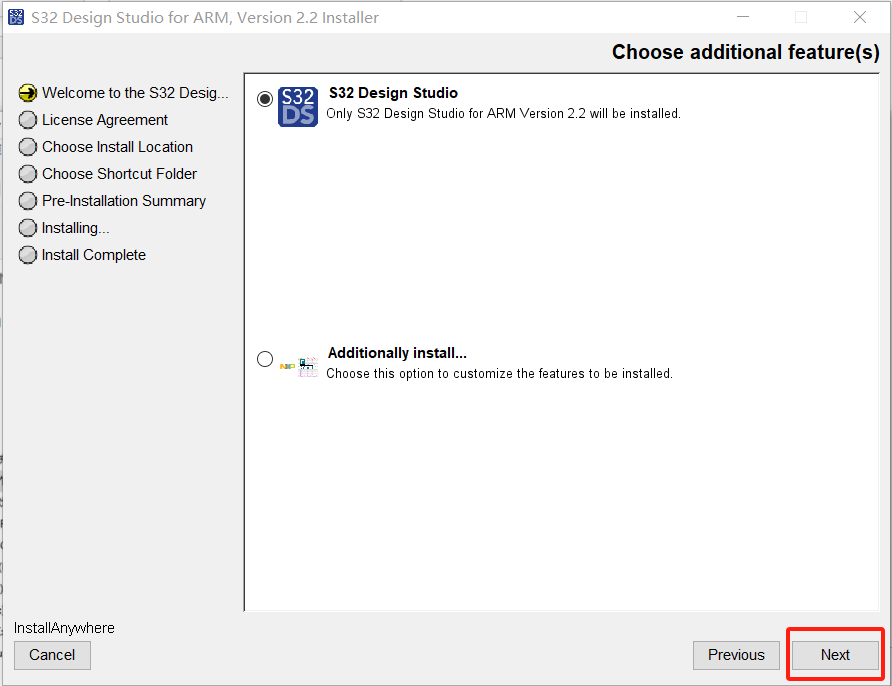The image size is (892, 686).
Task: Click the Additionally install feature icon
Action: click(299, 367)
